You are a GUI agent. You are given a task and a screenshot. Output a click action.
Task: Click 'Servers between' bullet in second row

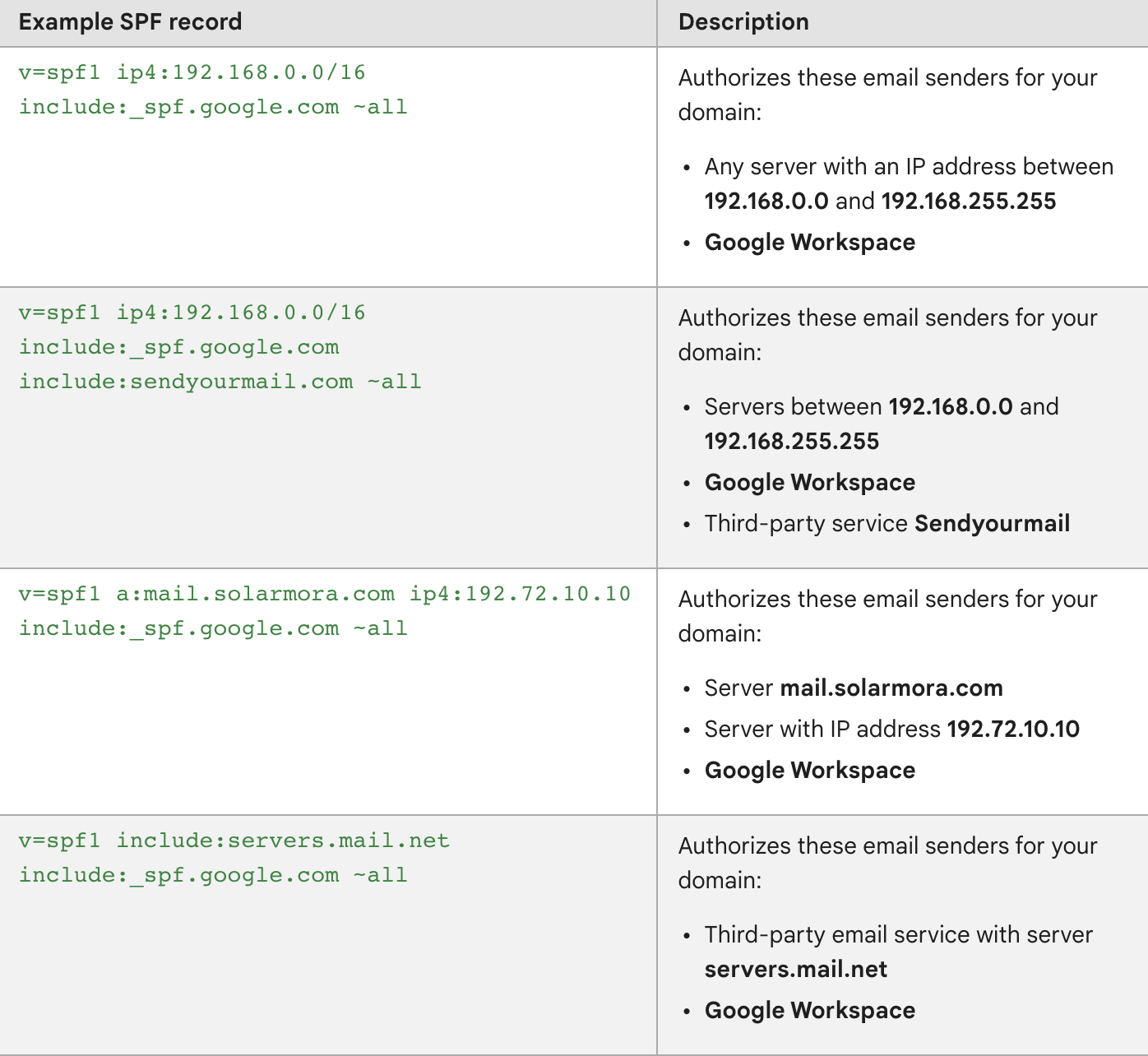[x=882, y=424]
